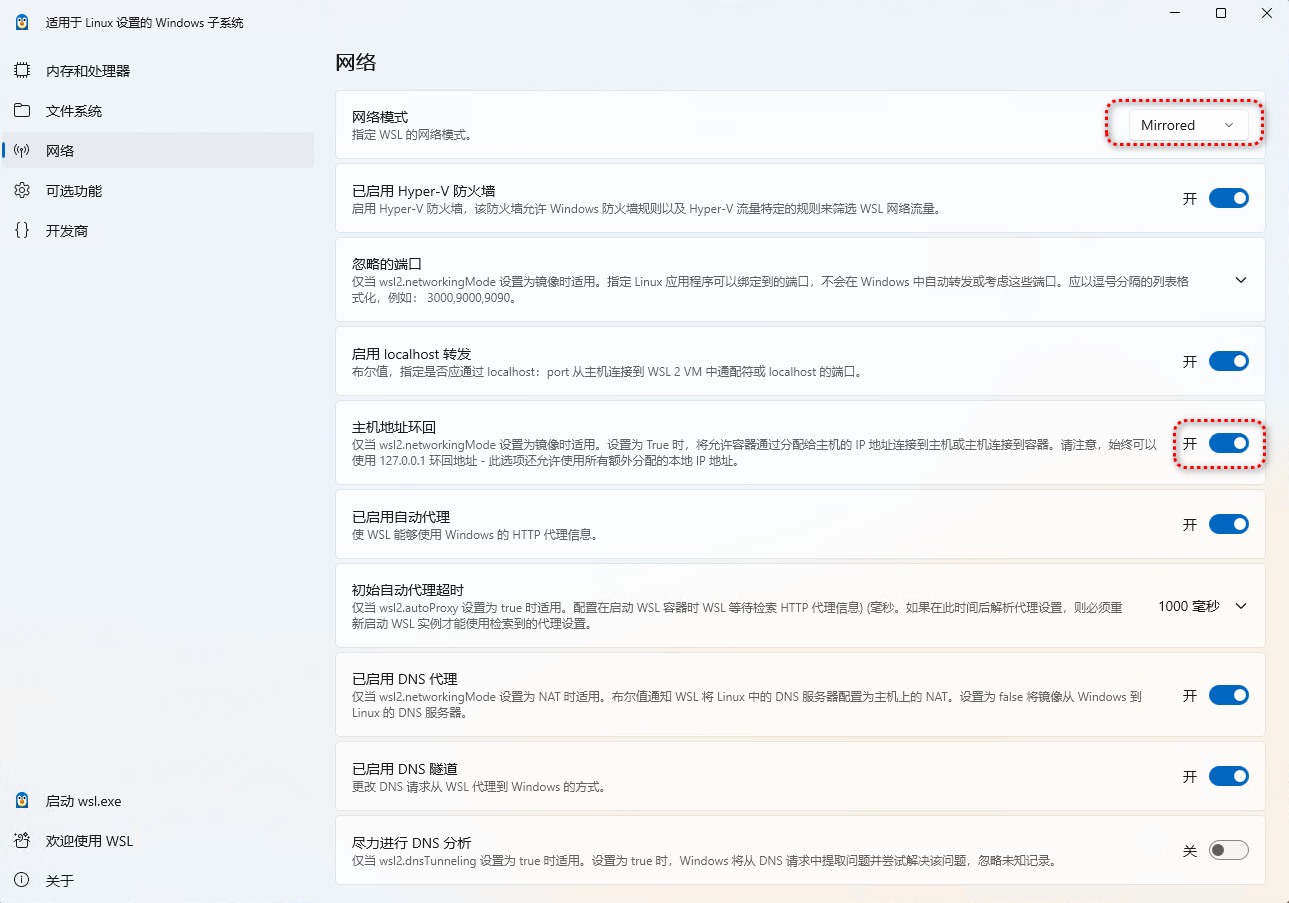The height and width of the screenshot is (903, 1289).
Task: Switch to the 开发商 page
Action: pyautogui.click(x=158, y=231)
